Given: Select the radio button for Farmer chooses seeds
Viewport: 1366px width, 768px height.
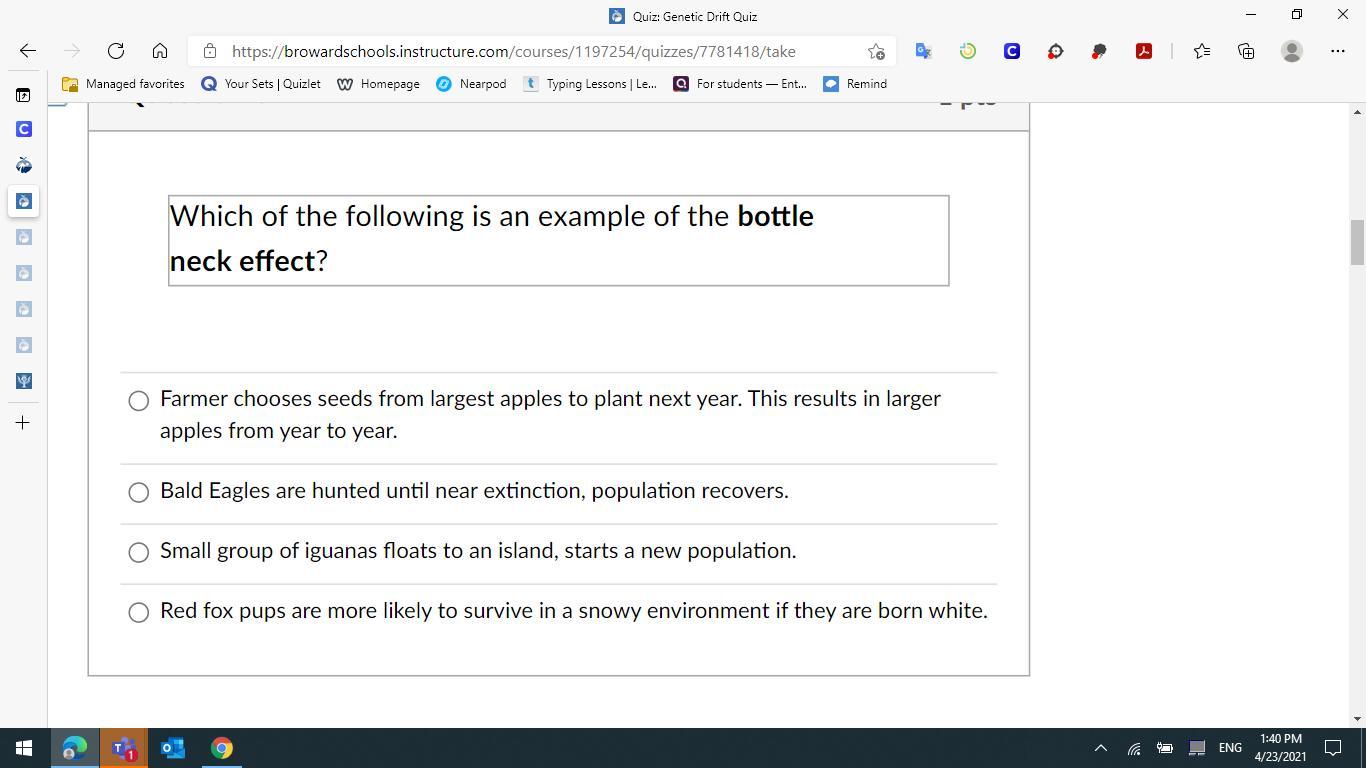Looking at the screenshot, I should 139,401.
